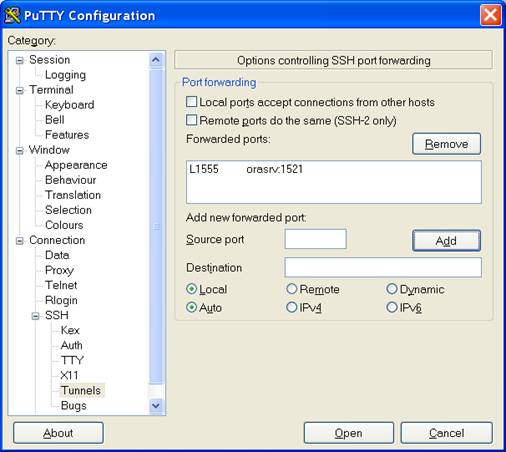Open the SSH session
Screen dimensions: 506x452
[x=349, y=433]
